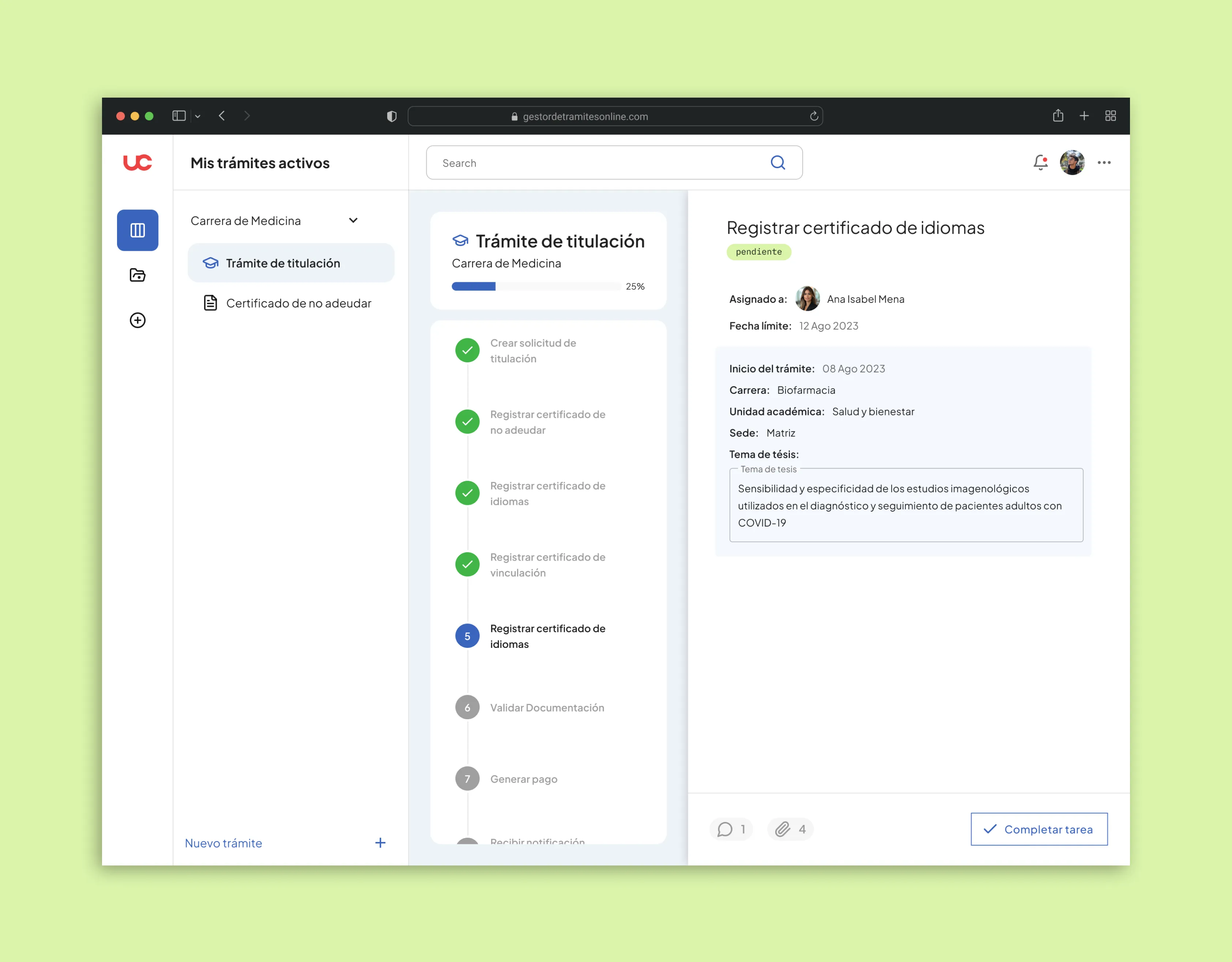Image resolution: width=1232 pixels, height=962 pixels.
Task: Open notifications via the bell icon
Action: (1040, 162)
